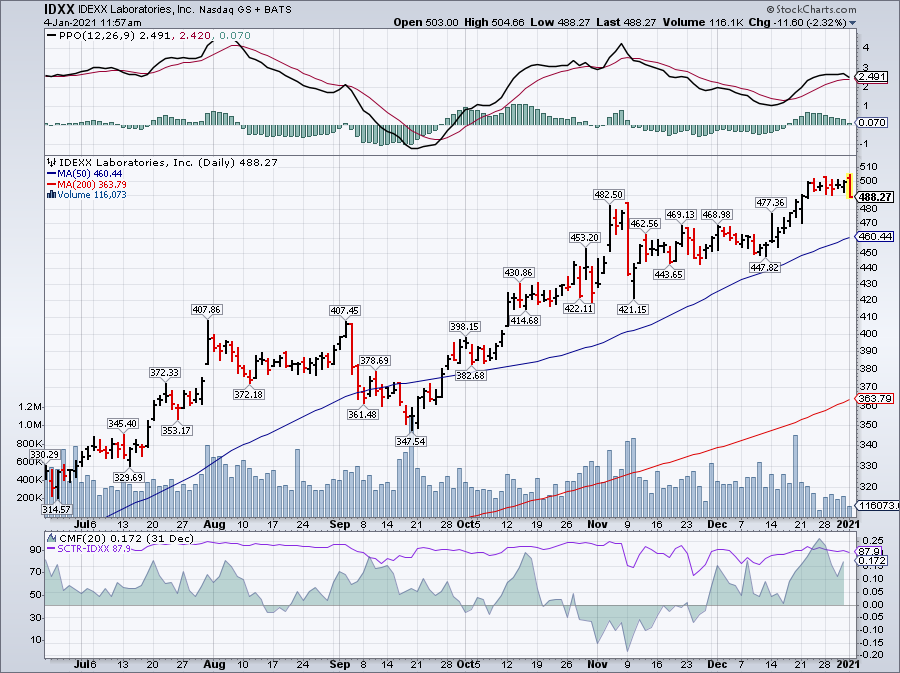Click the 329.69 price label

point(128,477)
